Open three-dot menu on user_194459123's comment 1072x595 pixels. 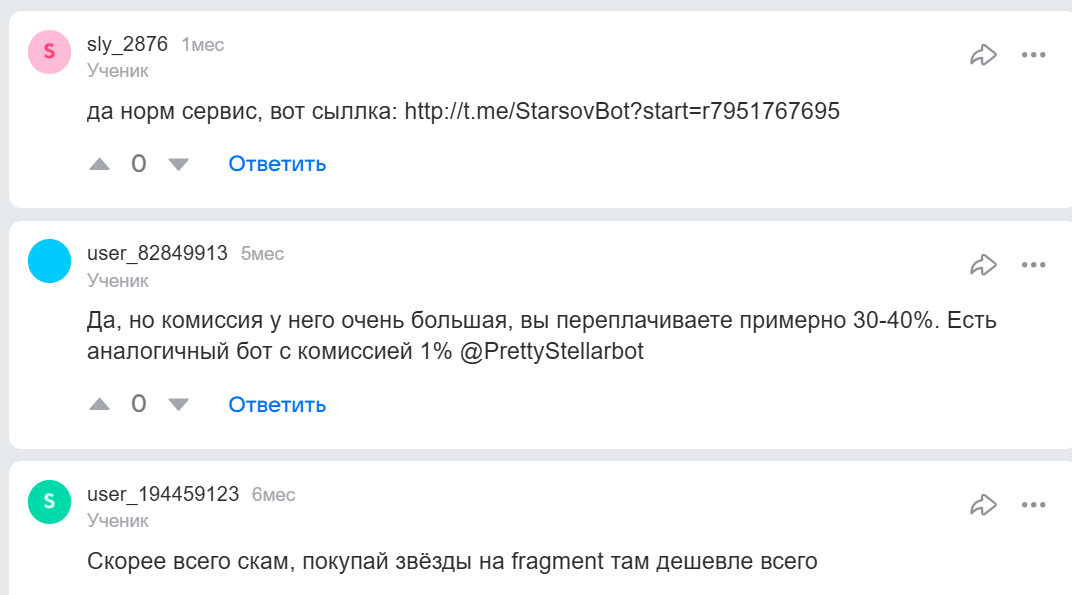pos(1033,505)
